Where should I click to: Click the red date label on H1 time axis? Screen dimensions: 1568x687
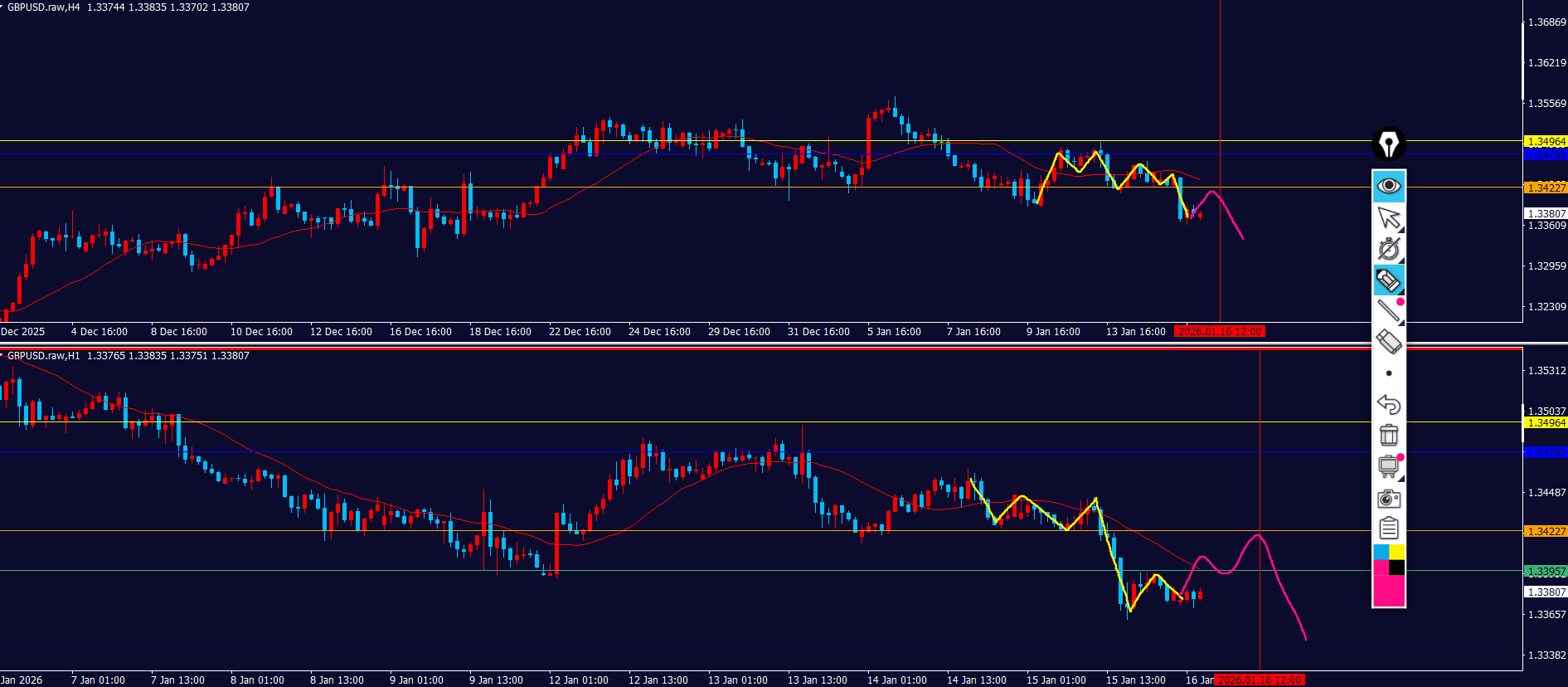click(x=1260, y=680)
